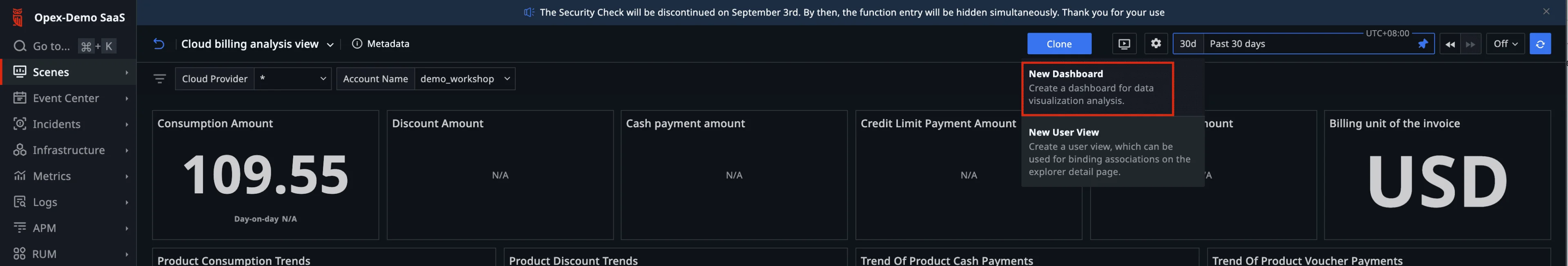
Task: Click the Metadata info icon
Action: click(357, 44)
